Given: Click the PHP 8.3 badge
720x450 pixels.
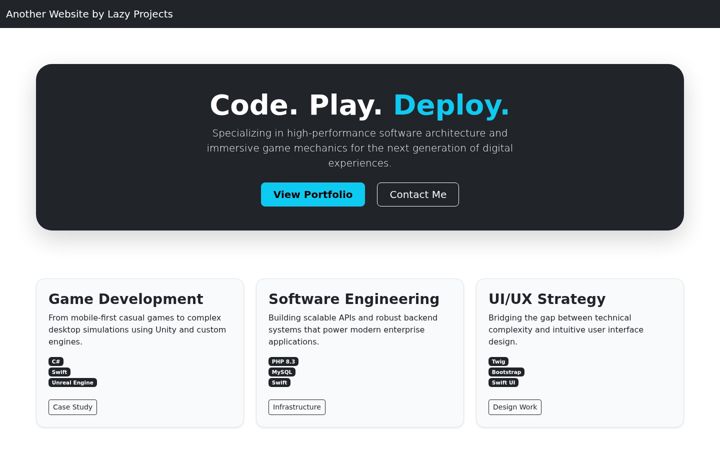Looking at the screenshot, I should 283,361.
